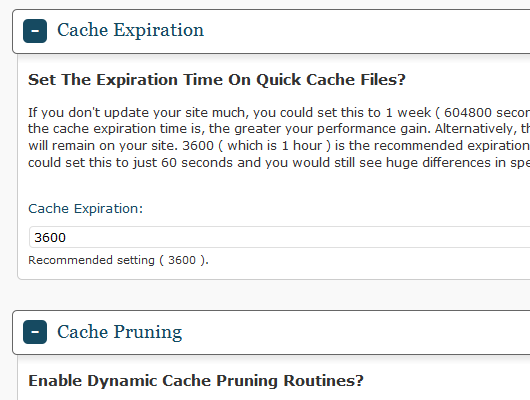
Task: Click the "which is 1 hour" text
Action: [x=274, y=146]
